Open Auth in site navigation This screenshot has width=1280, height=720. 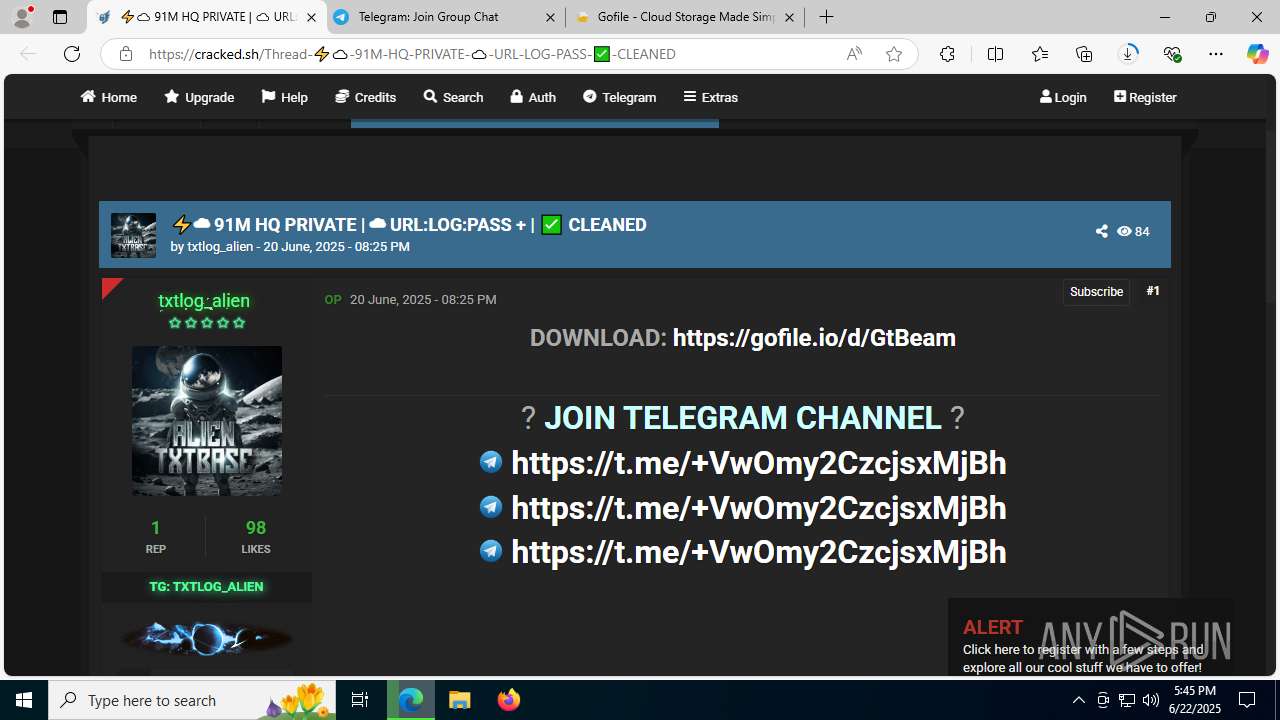[532, 97]
